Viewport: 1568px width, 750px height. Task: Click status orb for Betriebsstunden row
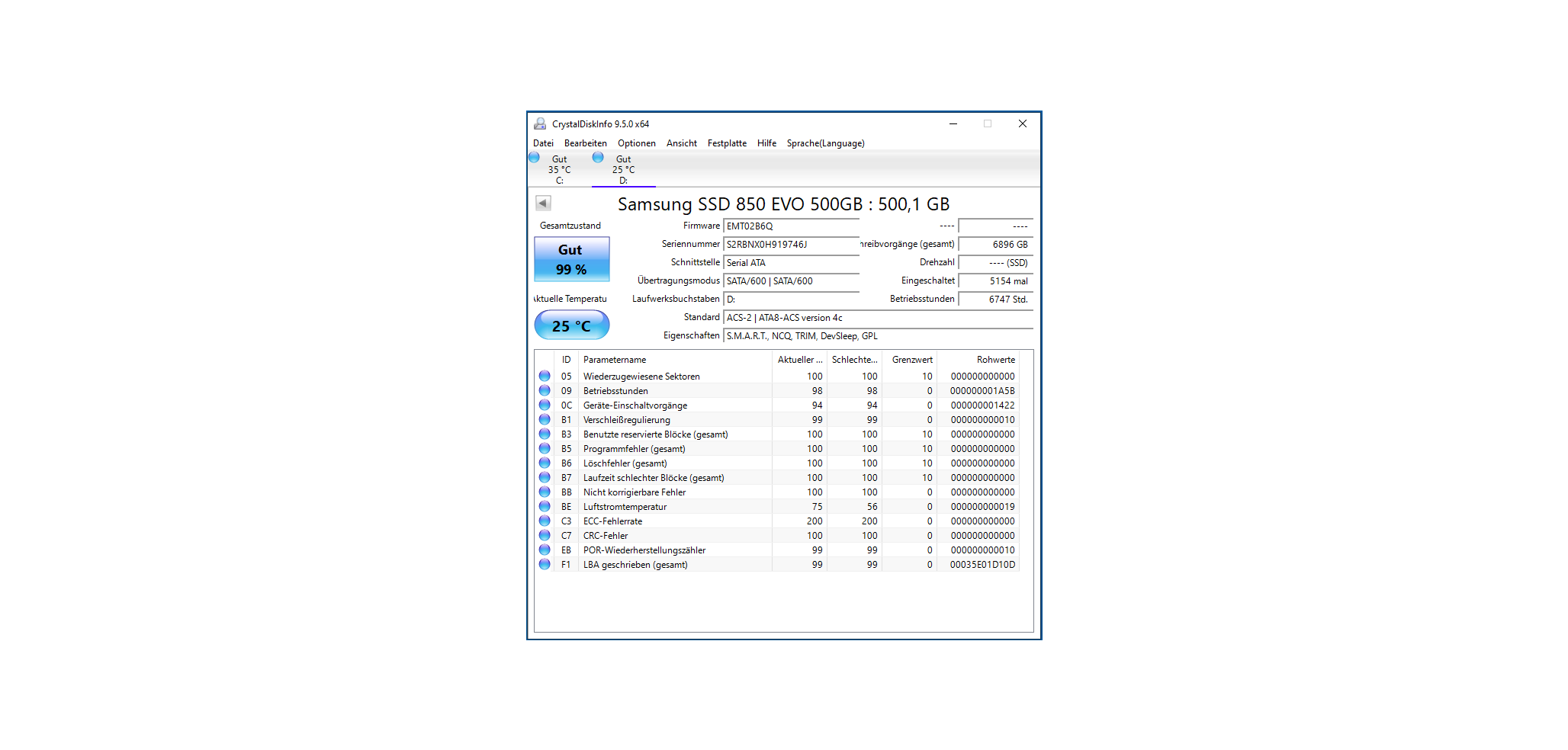click(x=545, y=390)
